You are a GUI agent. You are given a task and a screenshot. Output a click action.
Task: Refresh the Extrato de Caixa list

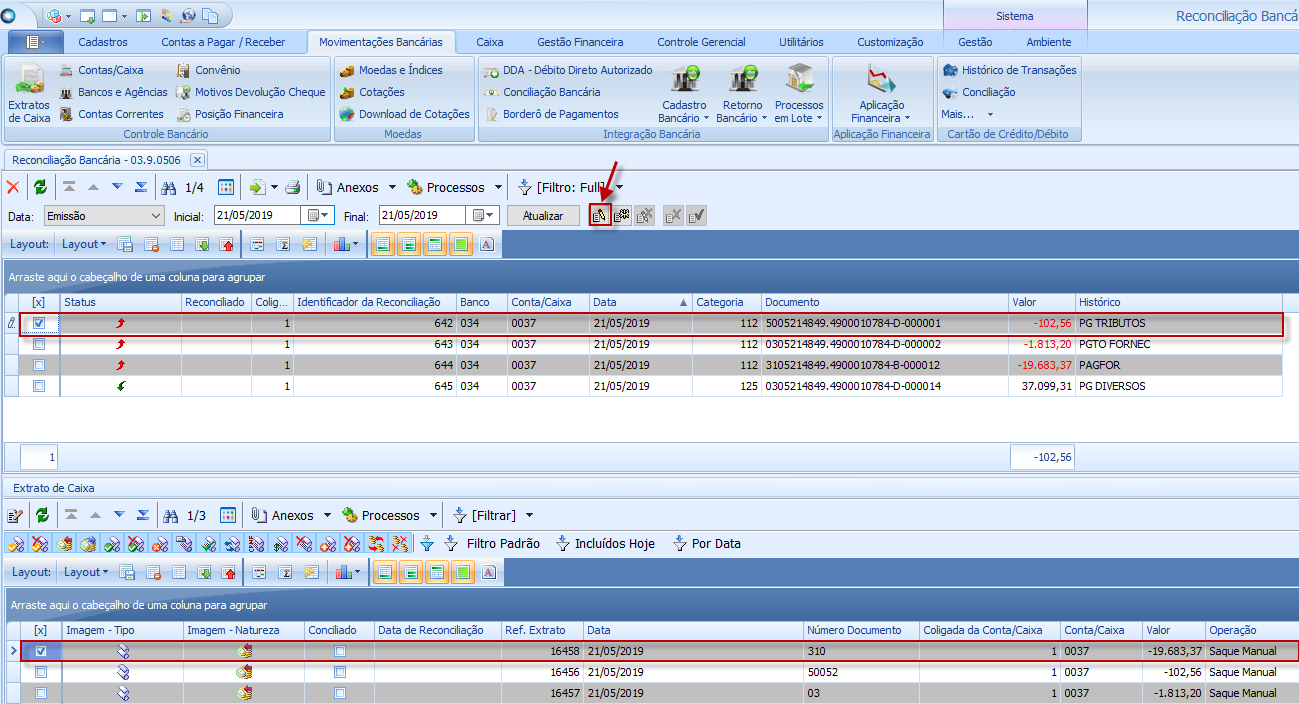pos(42,515)
